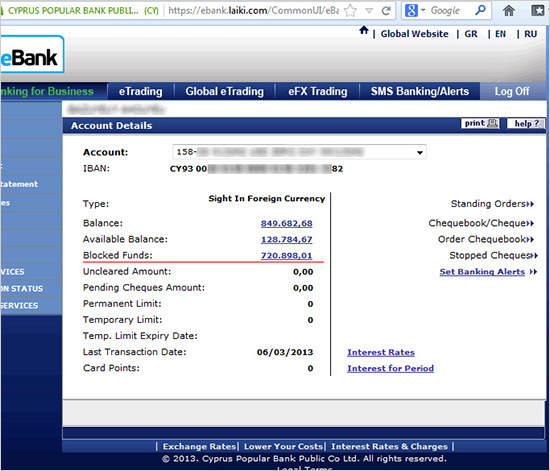Screen dimensions: 550x471
Task: Open the Interest for Period link
Action: [390, 369]
